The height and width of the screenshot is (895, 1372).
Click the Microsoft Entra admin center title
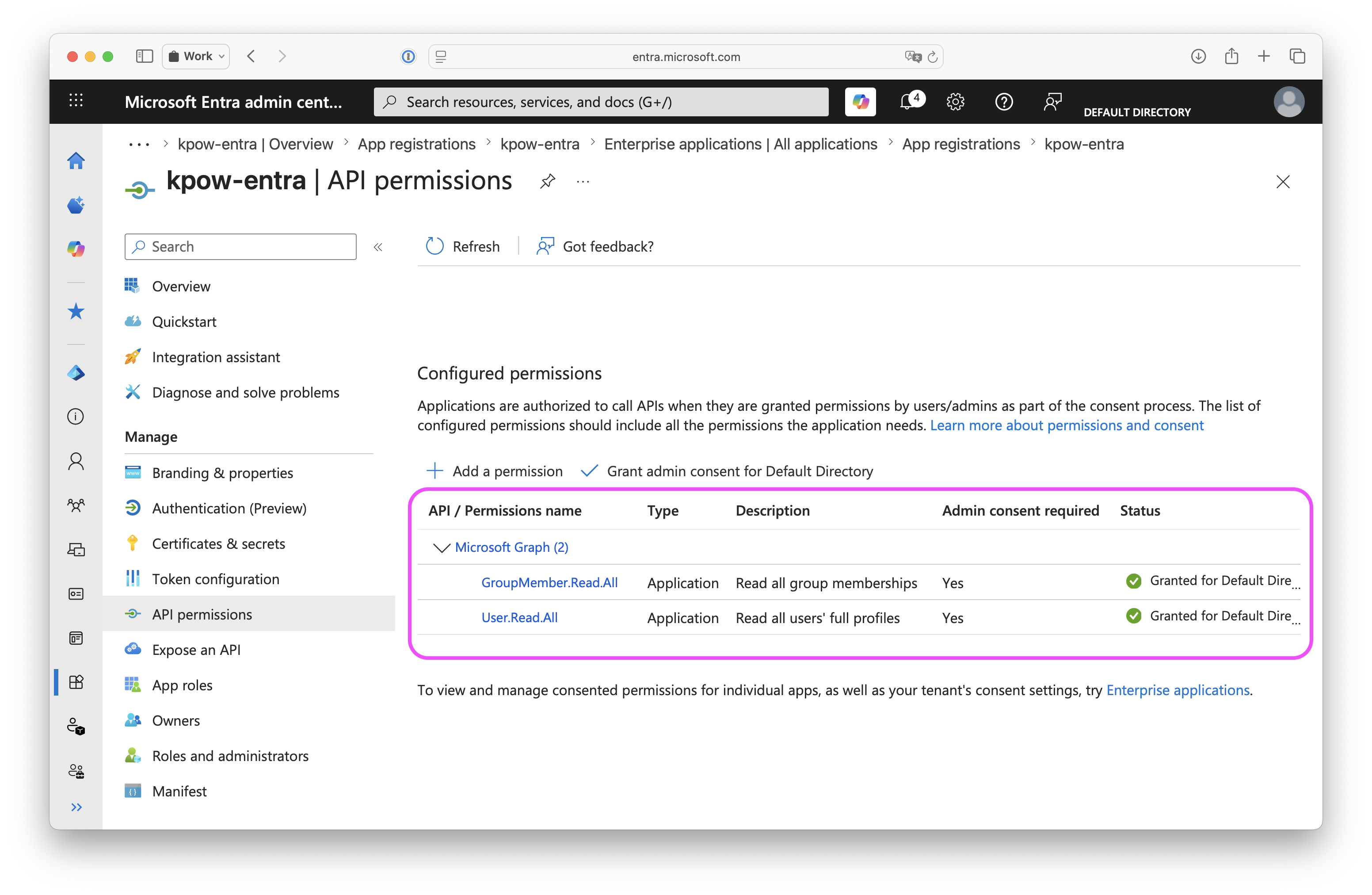233,102
